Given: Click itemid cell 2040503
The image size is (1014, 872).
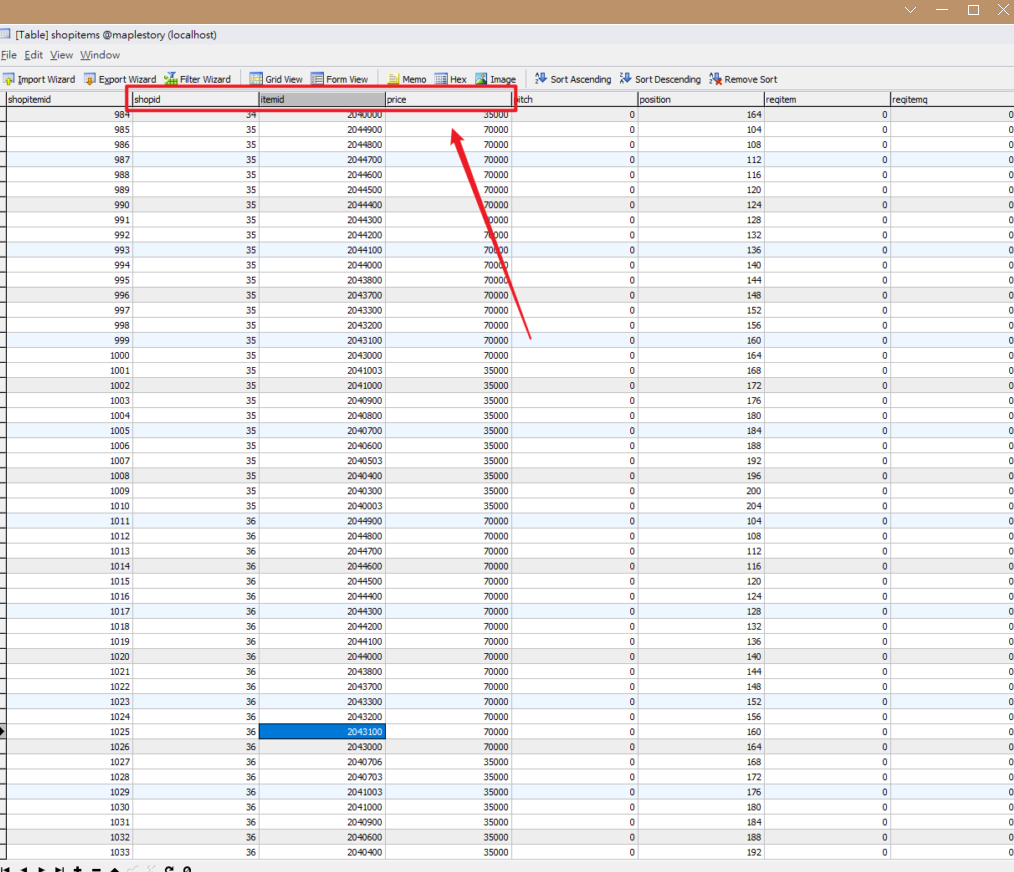Looking at the screenshot, I should coord(322,461).
